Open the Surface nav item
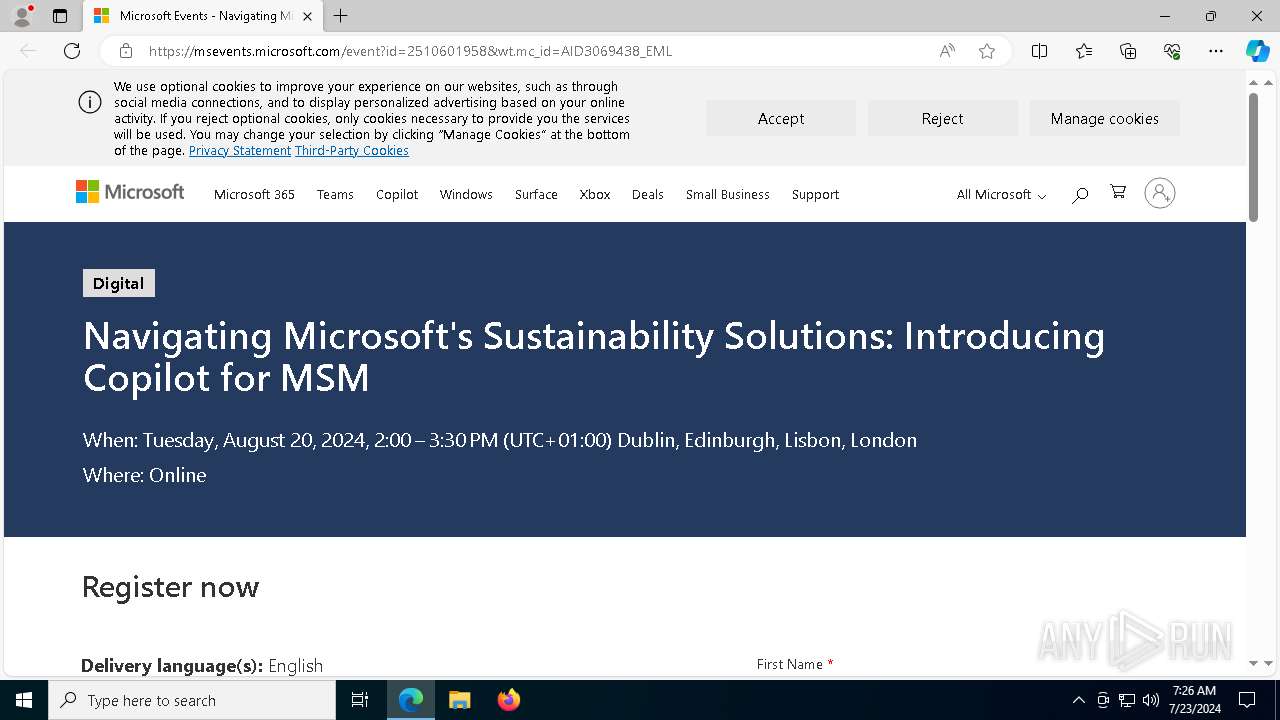 [536, 194]
